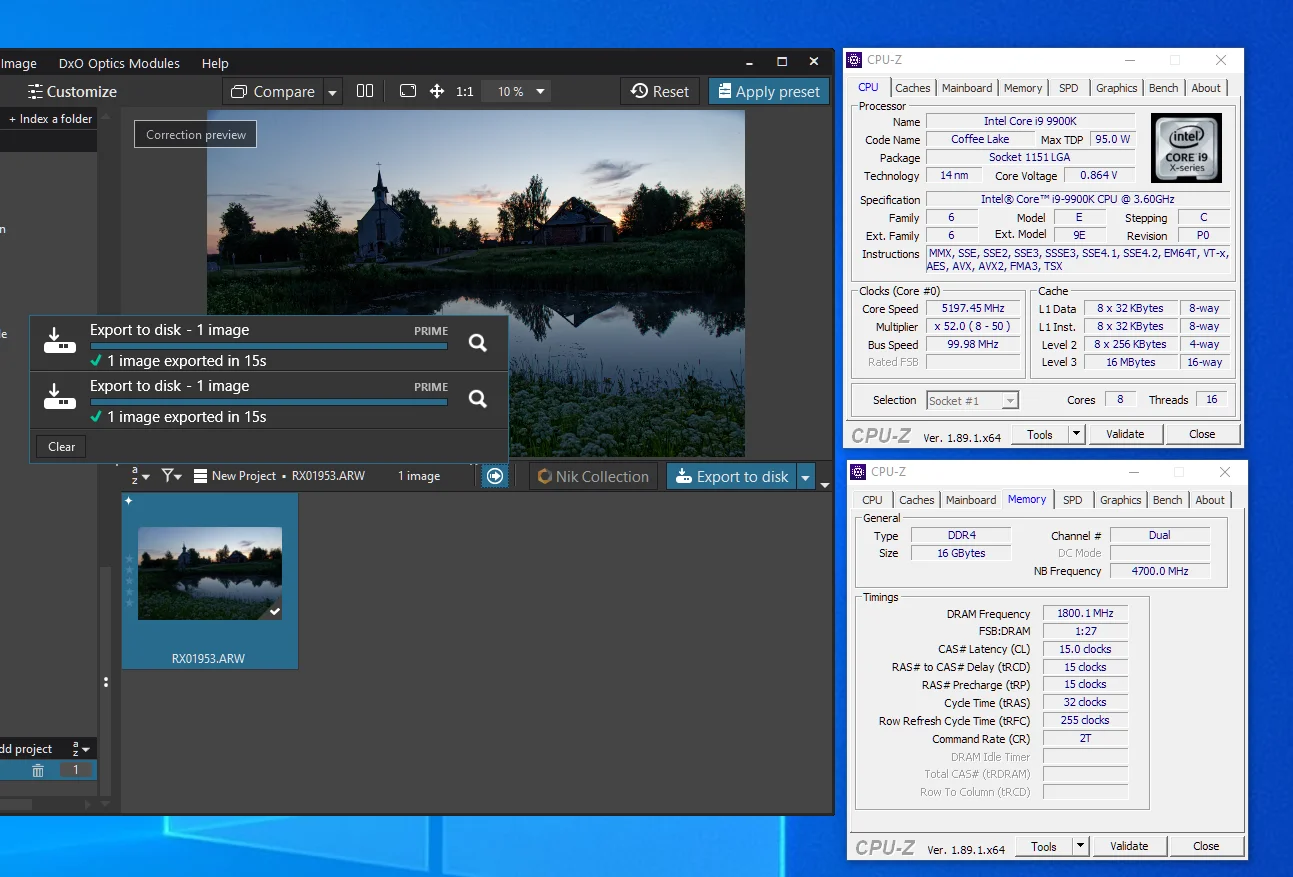Viewport: 1293px width, 877px height.
Task: Switch to the Customize tab
Action: [72, 91]
